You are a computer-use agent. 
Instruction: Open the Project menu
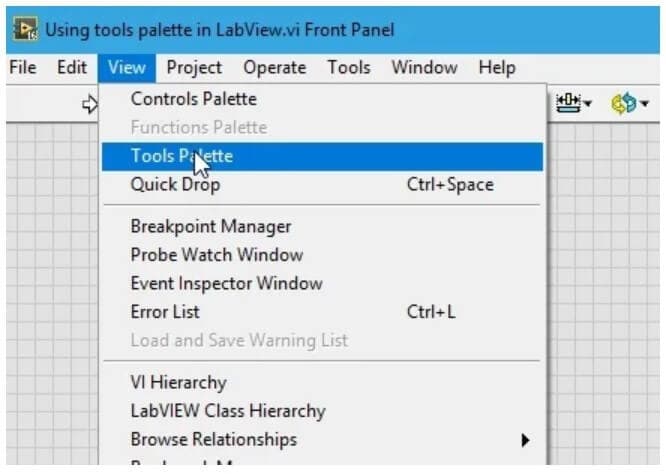click(x=194, y=68)
